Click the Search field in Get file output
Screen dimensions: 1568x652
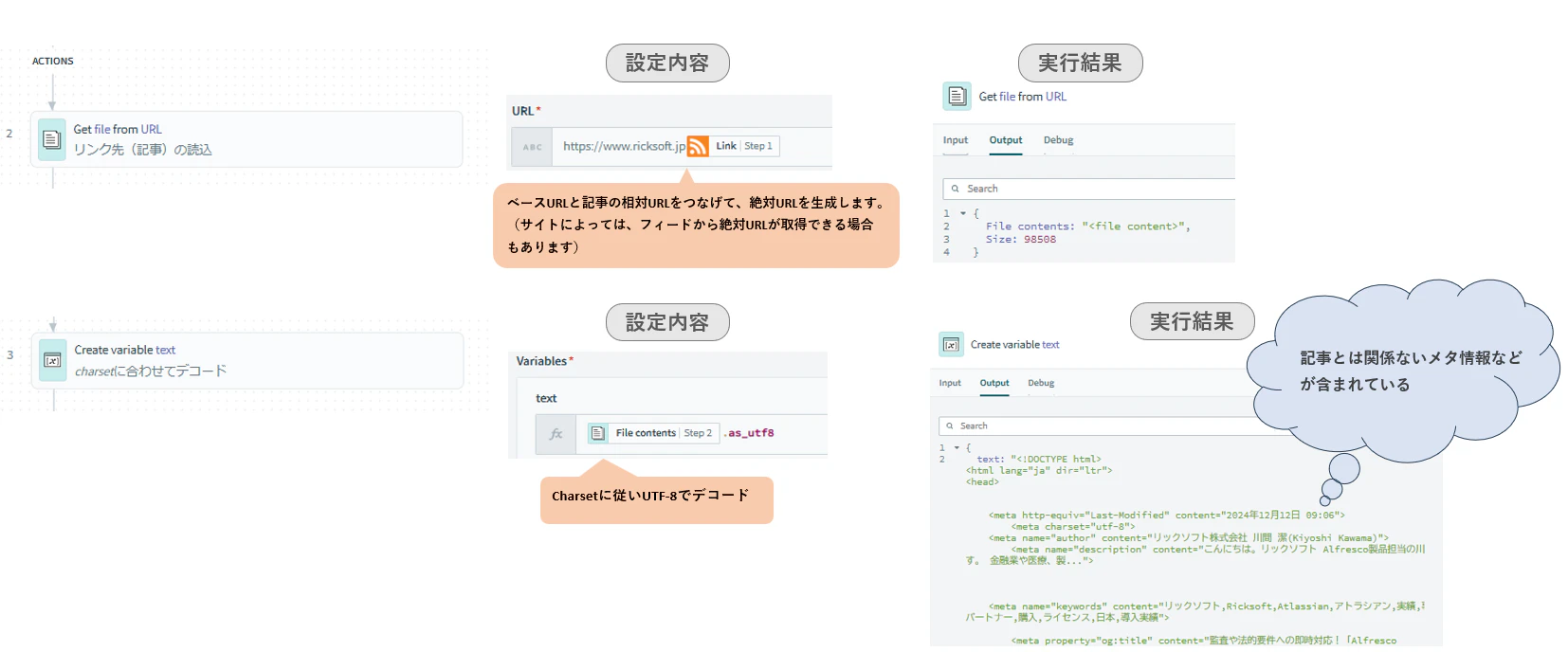[1089, 189]
